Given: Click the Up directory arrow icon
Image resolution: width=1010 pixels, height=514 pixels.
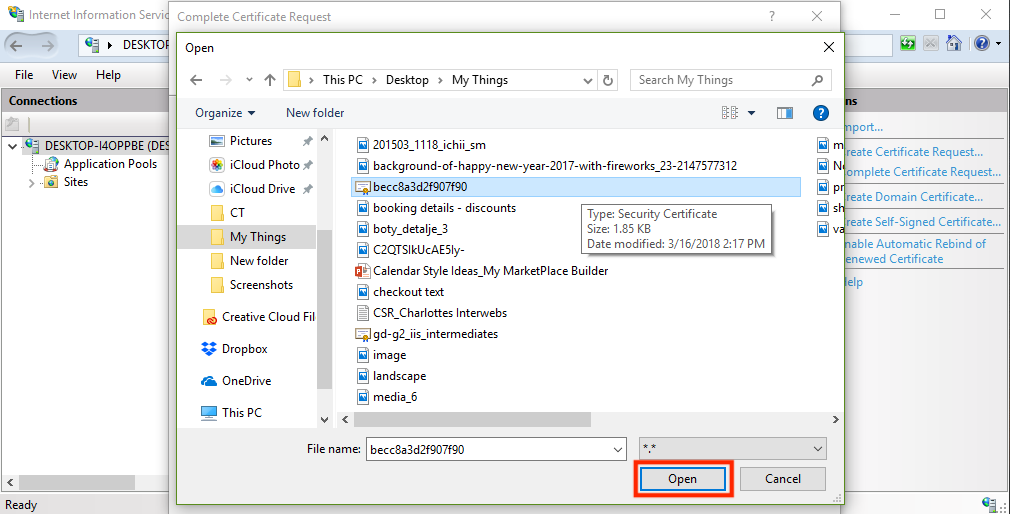Looking at the screenshot, I should point(270,80).
